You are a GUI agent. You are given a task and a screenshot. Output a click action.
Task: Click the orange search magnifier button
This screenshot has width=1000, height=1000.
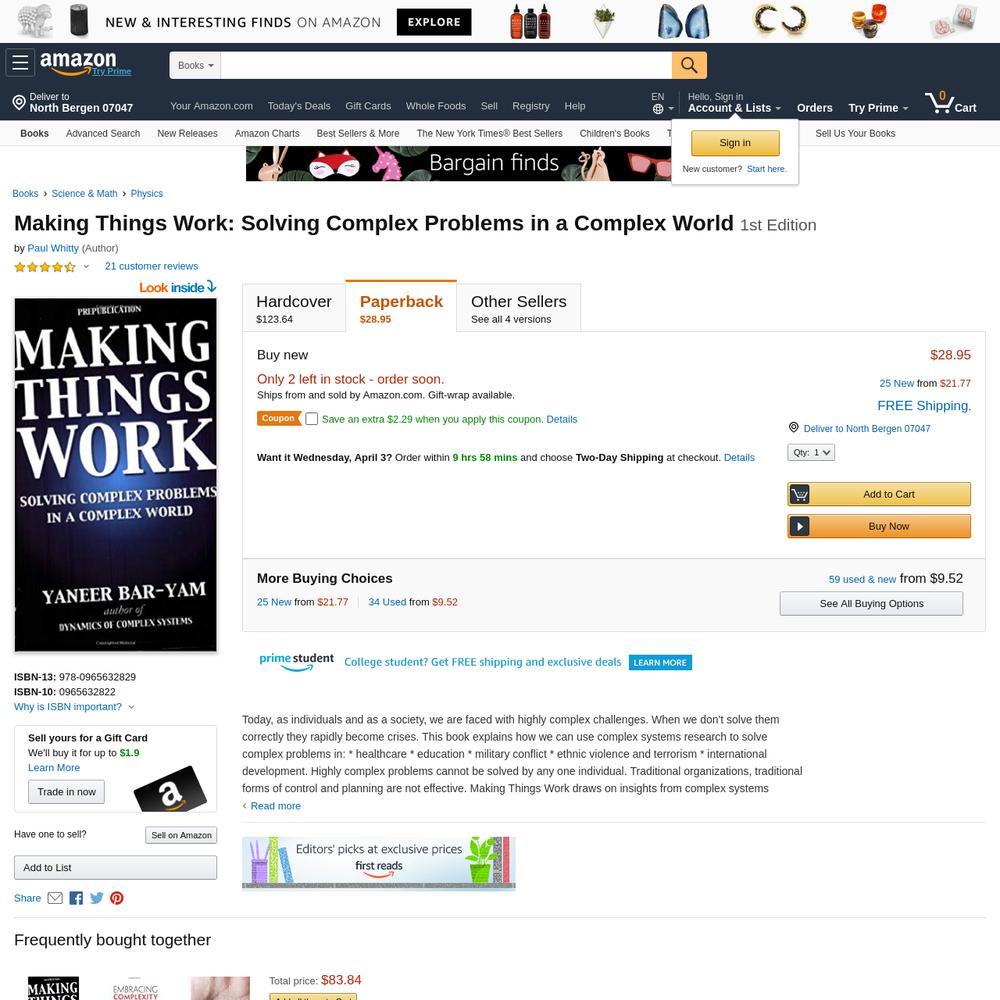coord(689,65)
